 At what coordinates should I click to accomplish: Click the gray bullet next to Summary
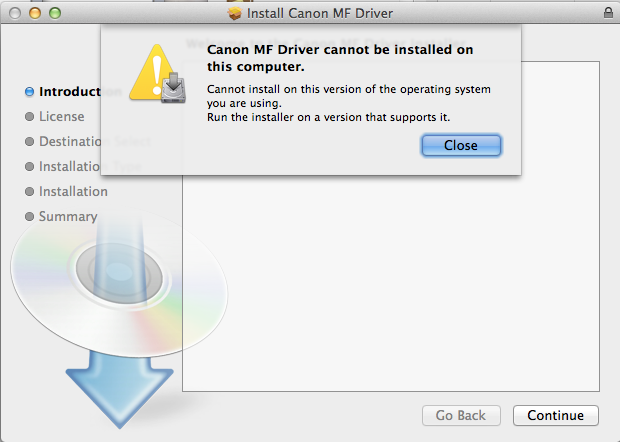(30, 217)
